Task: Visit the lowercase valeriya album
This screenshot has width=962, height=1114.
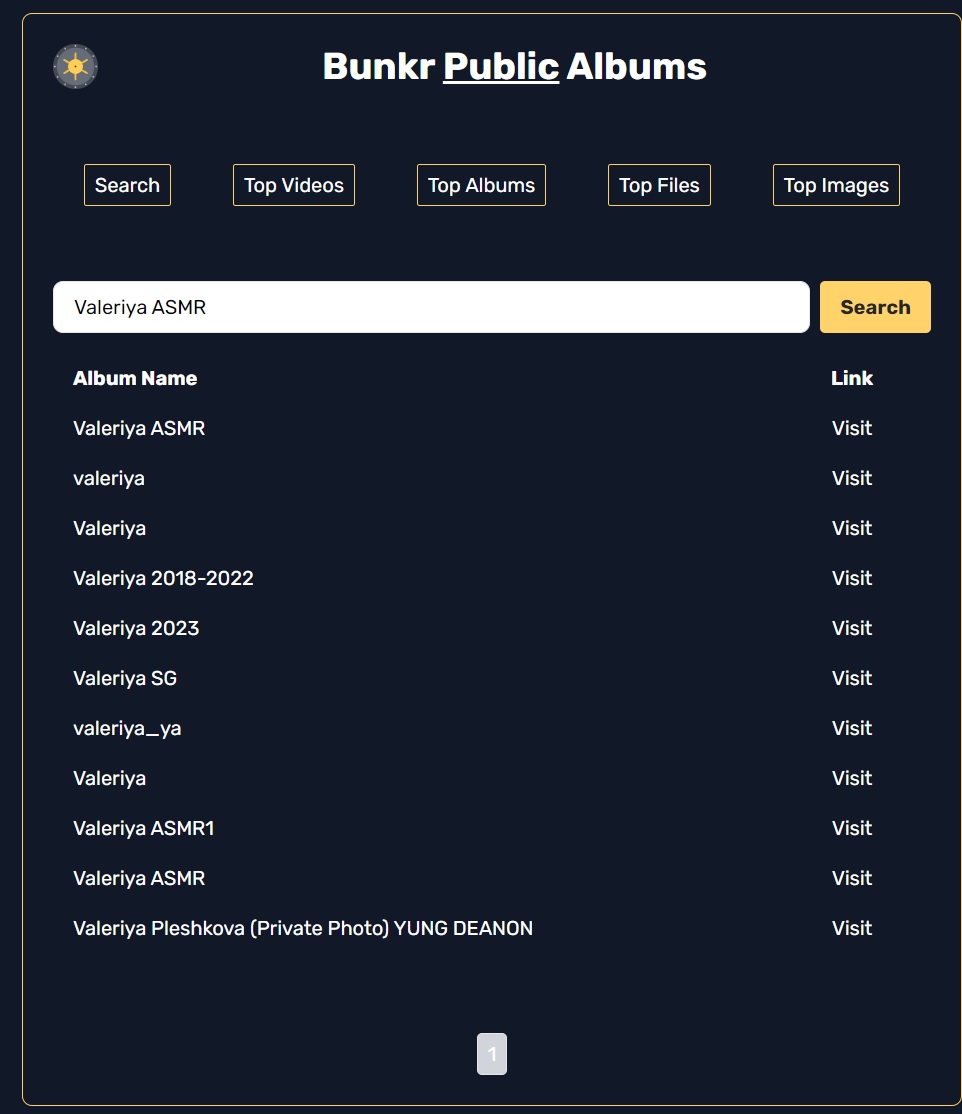Action: pyautogui.click(x=851, y=478)
